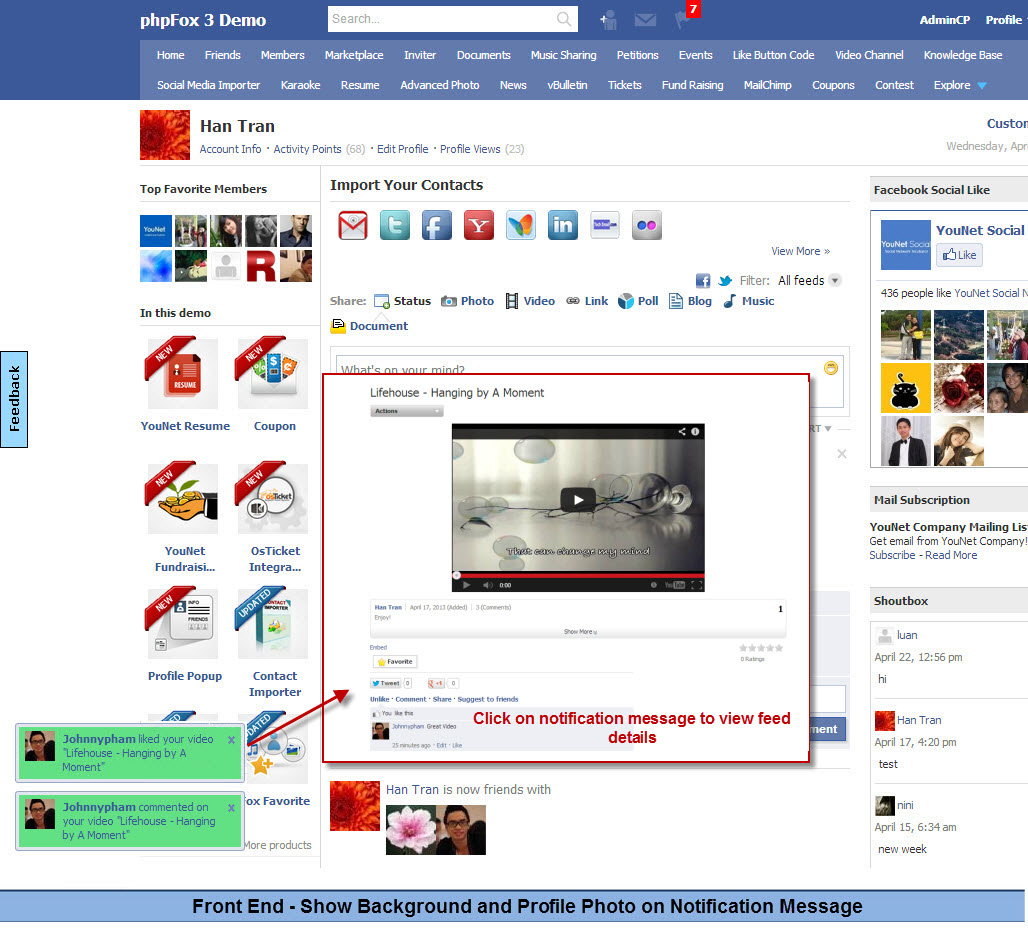Go to Fund Raising menu
The height and width of the screenshot is (932, 1028).
point(692,85)
